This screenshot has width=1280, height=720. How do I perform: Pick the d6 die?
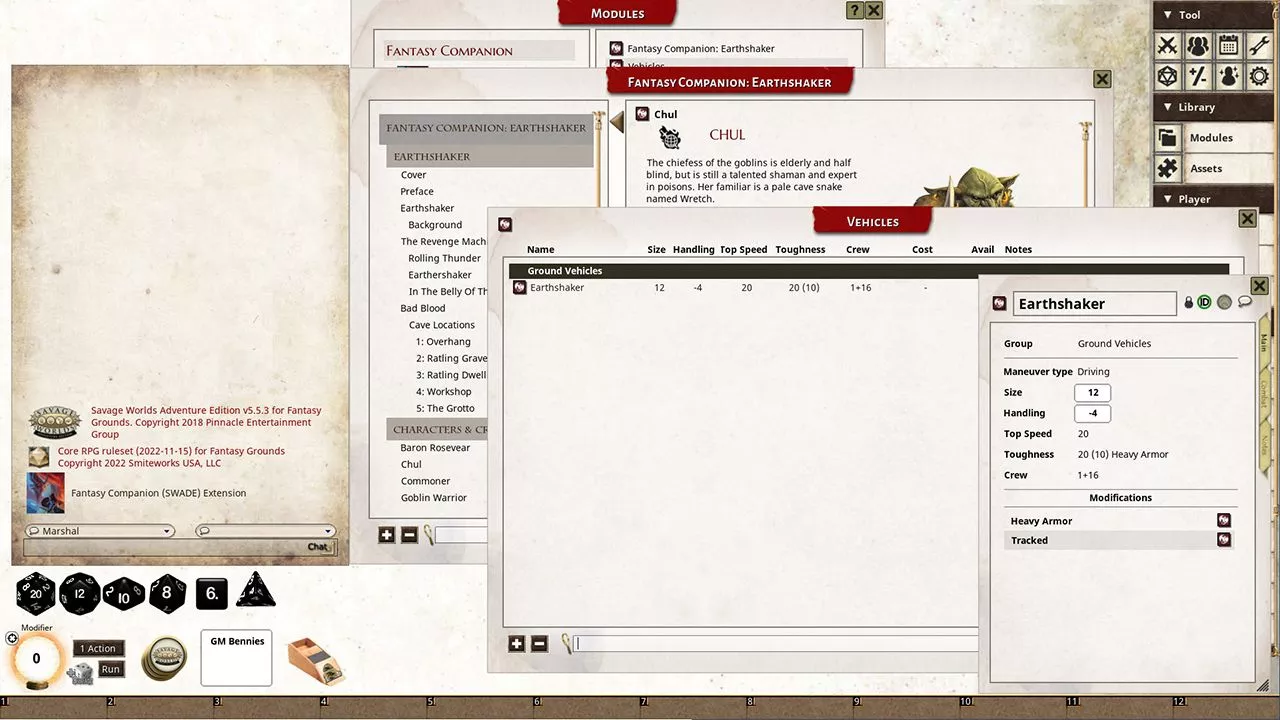[212, 593]
